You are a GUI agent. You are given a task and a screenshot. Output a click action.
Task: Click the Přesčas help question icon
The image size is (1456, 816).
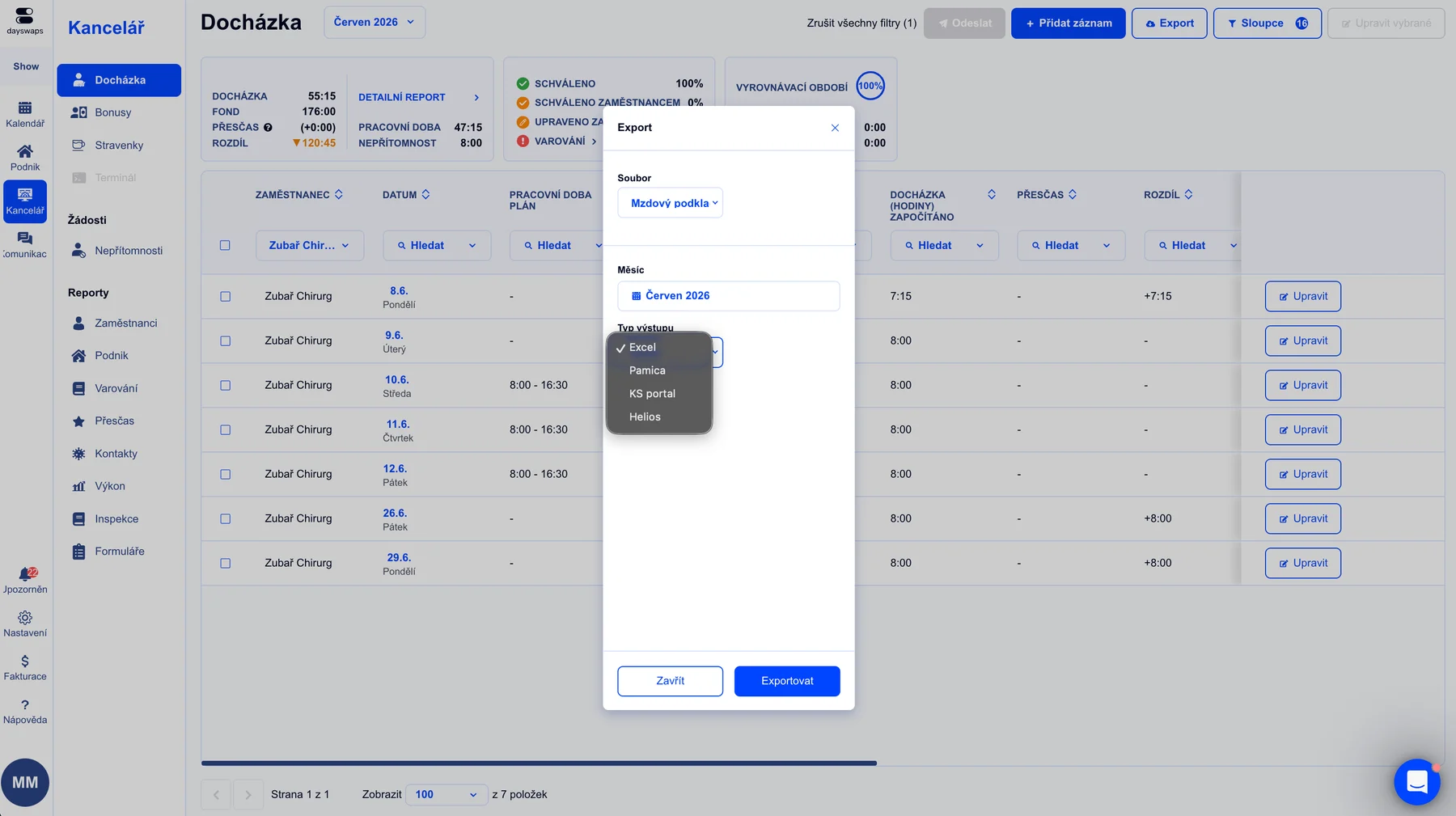coord(268,127)
